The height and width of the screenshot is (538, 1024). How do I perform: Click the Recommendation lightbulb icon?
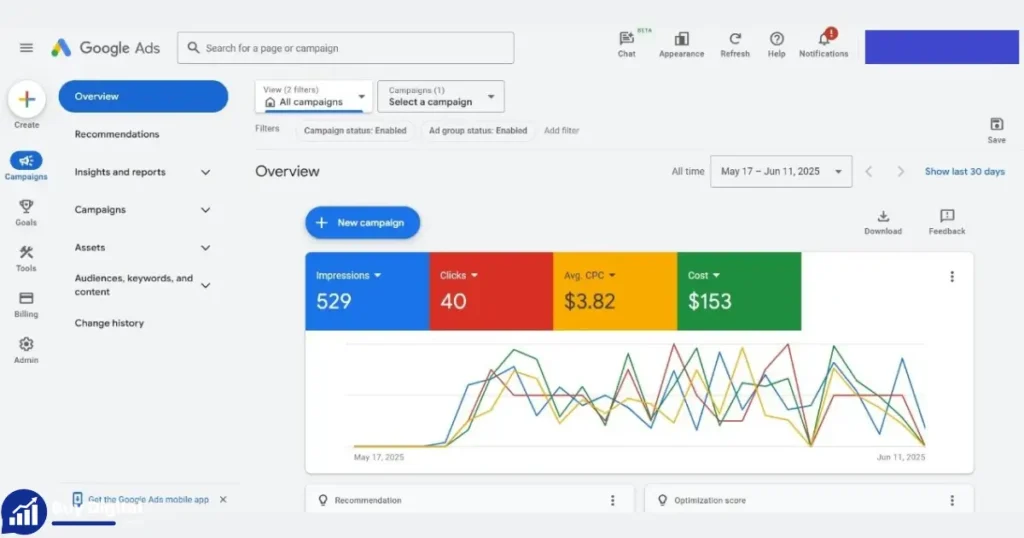[323, 500]
